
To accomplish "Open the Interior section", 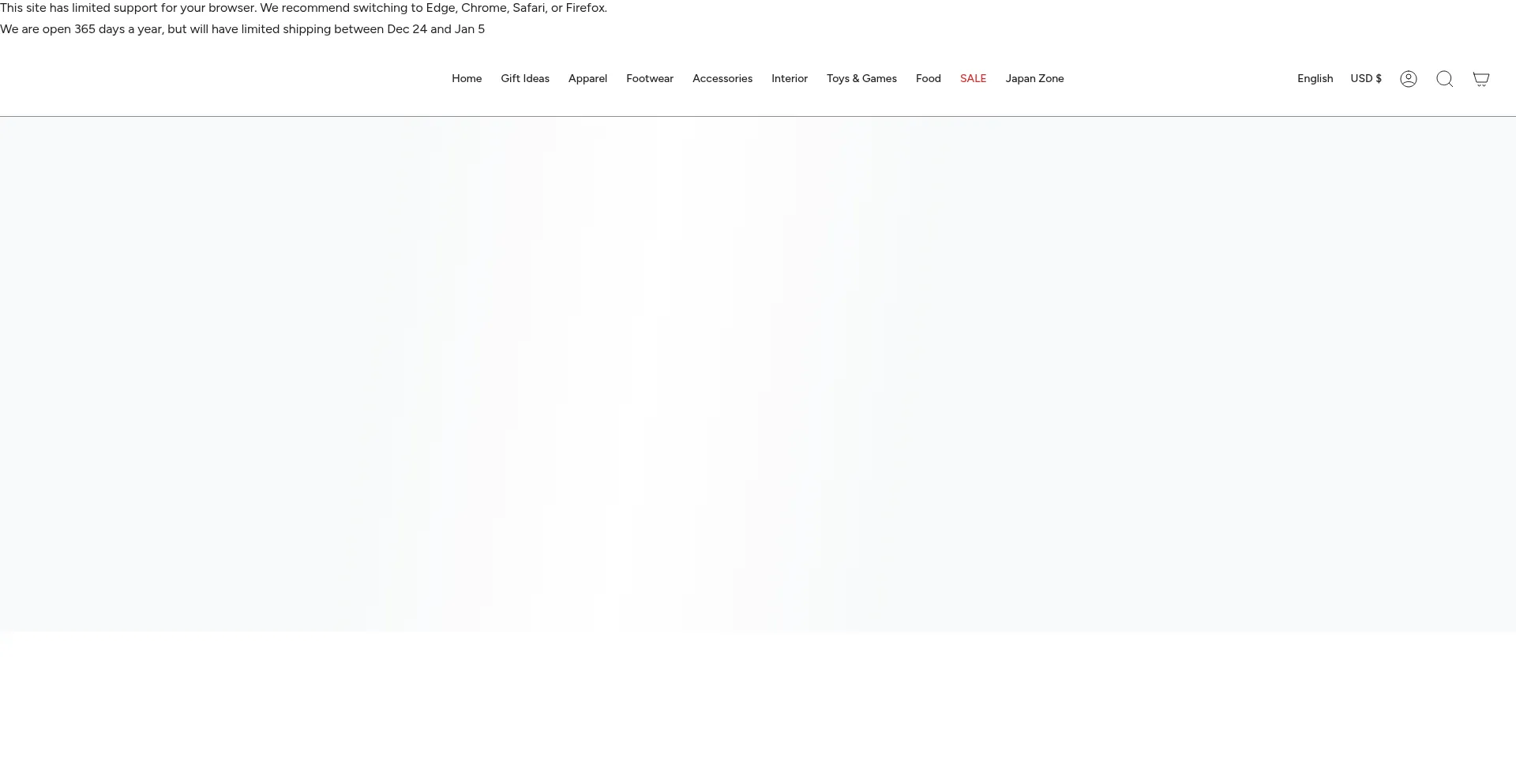I will [790, 78].
